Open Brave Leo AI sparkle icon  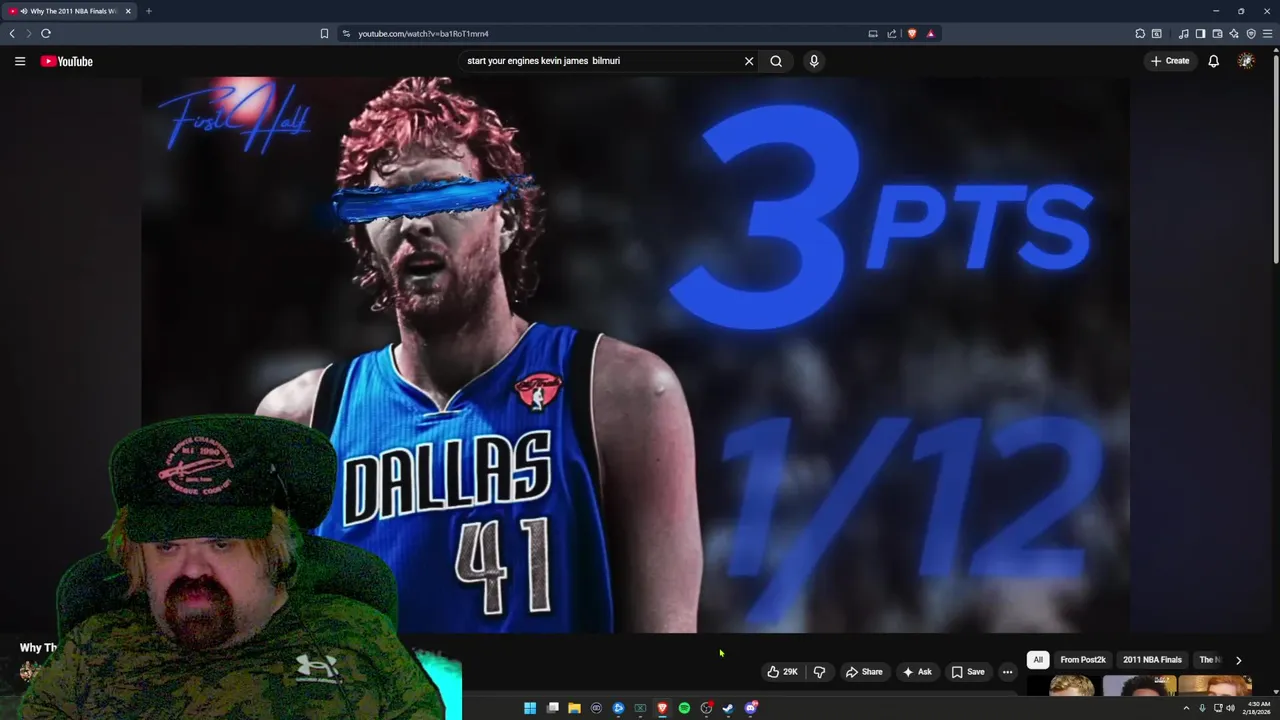[x=1234, y=33]
